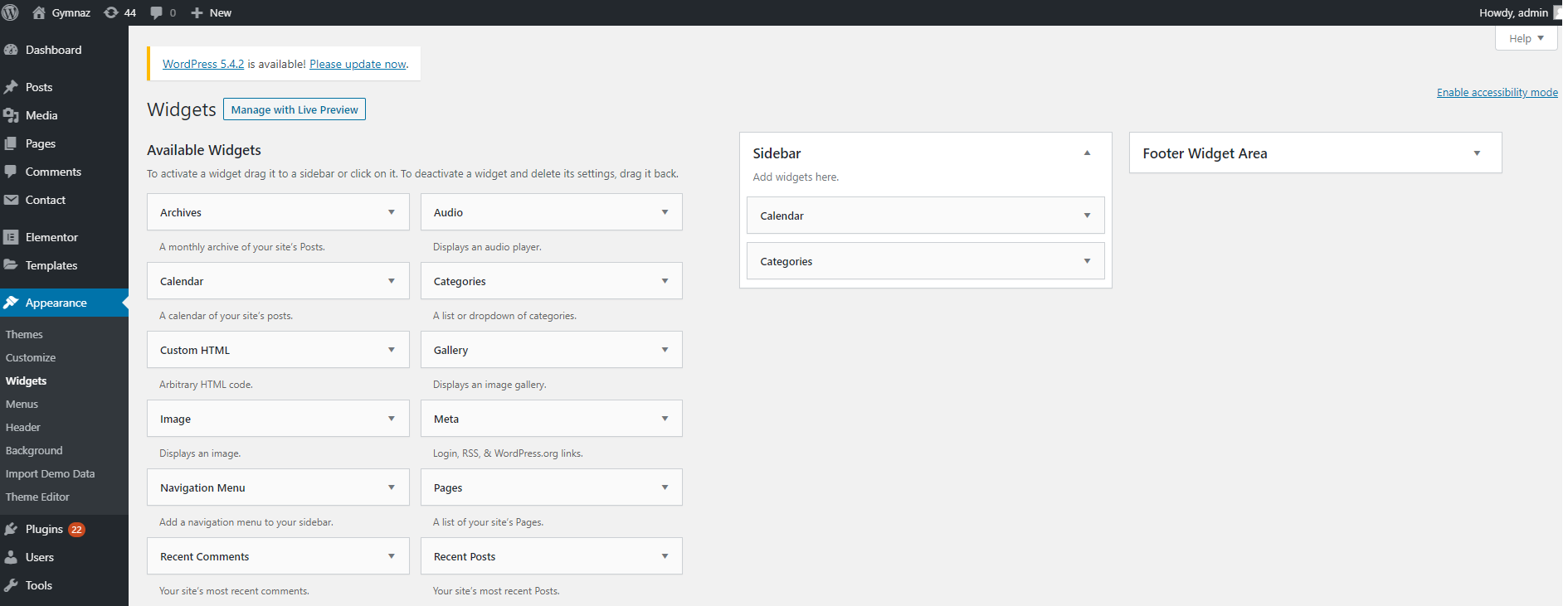Open the Help dropdown tab
The height and width of the screenshot is (606, 1568).
[1526, 38]
